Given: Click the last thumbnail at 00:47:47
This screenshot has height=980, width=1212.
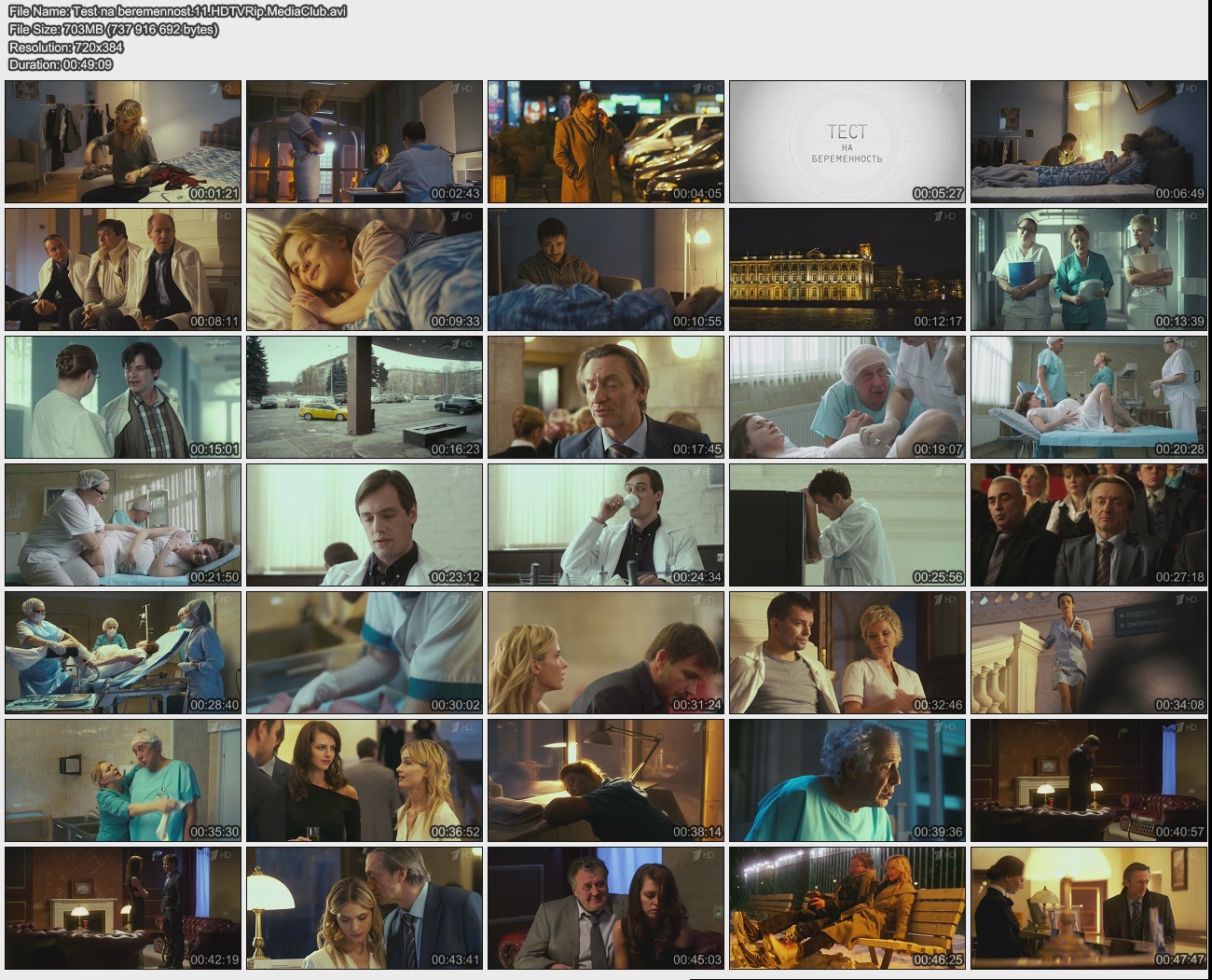Looking at the screenshot, I should [1088, 908].
